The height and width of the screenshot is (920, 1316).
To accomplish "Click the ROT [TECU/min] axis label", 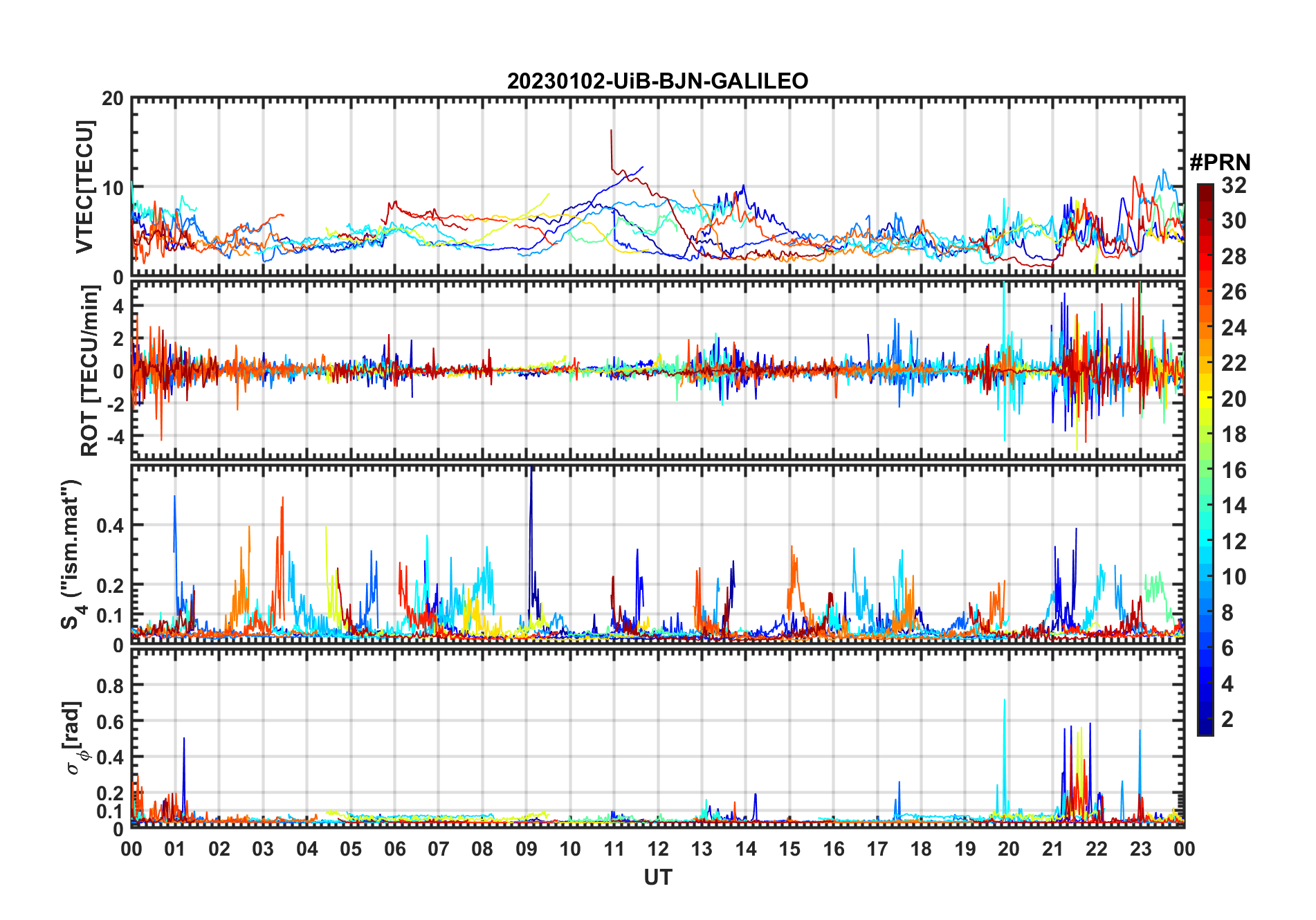I will [x=90, y=371].
